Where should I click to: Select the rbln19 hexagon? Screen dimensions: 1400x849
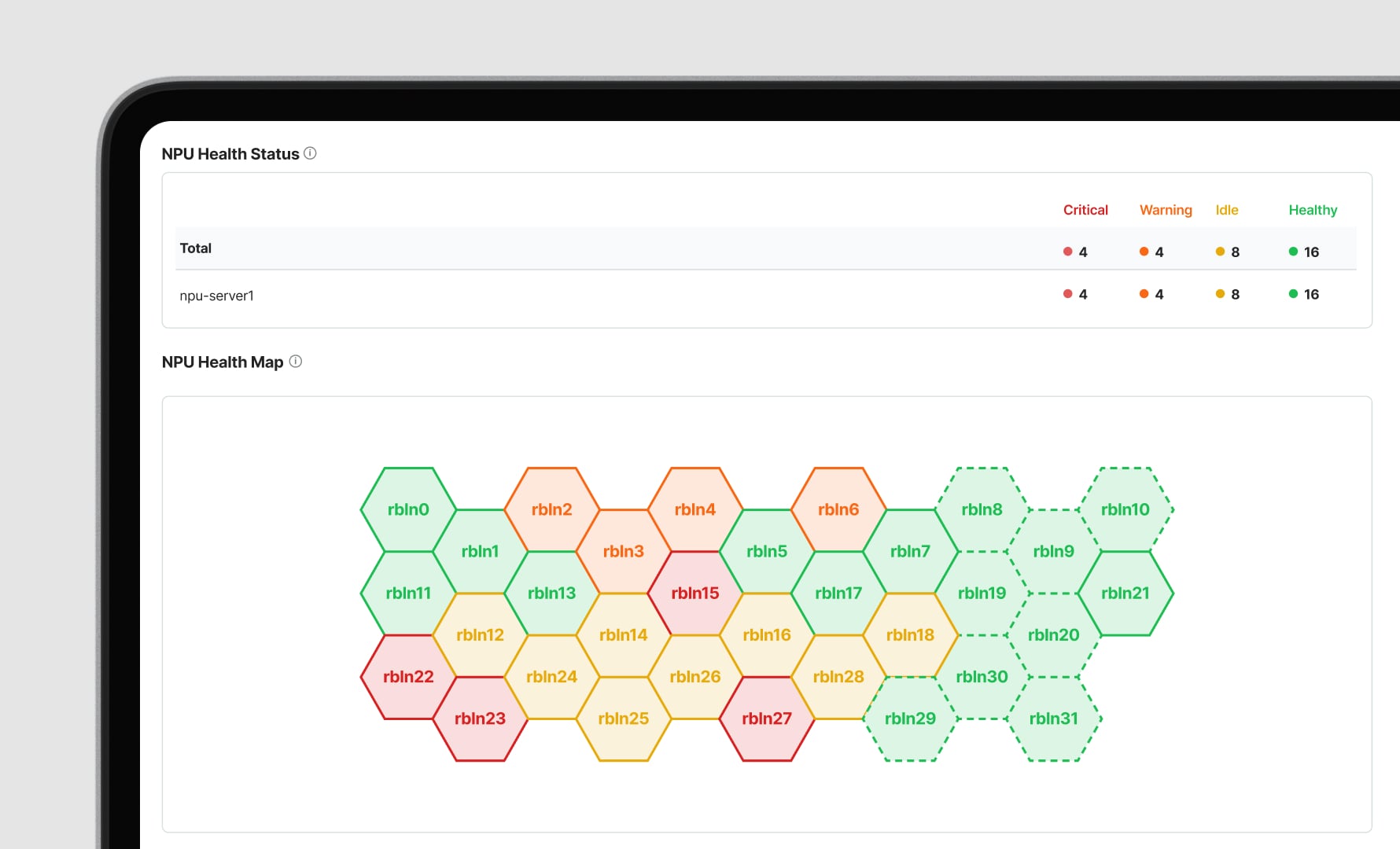982,593
